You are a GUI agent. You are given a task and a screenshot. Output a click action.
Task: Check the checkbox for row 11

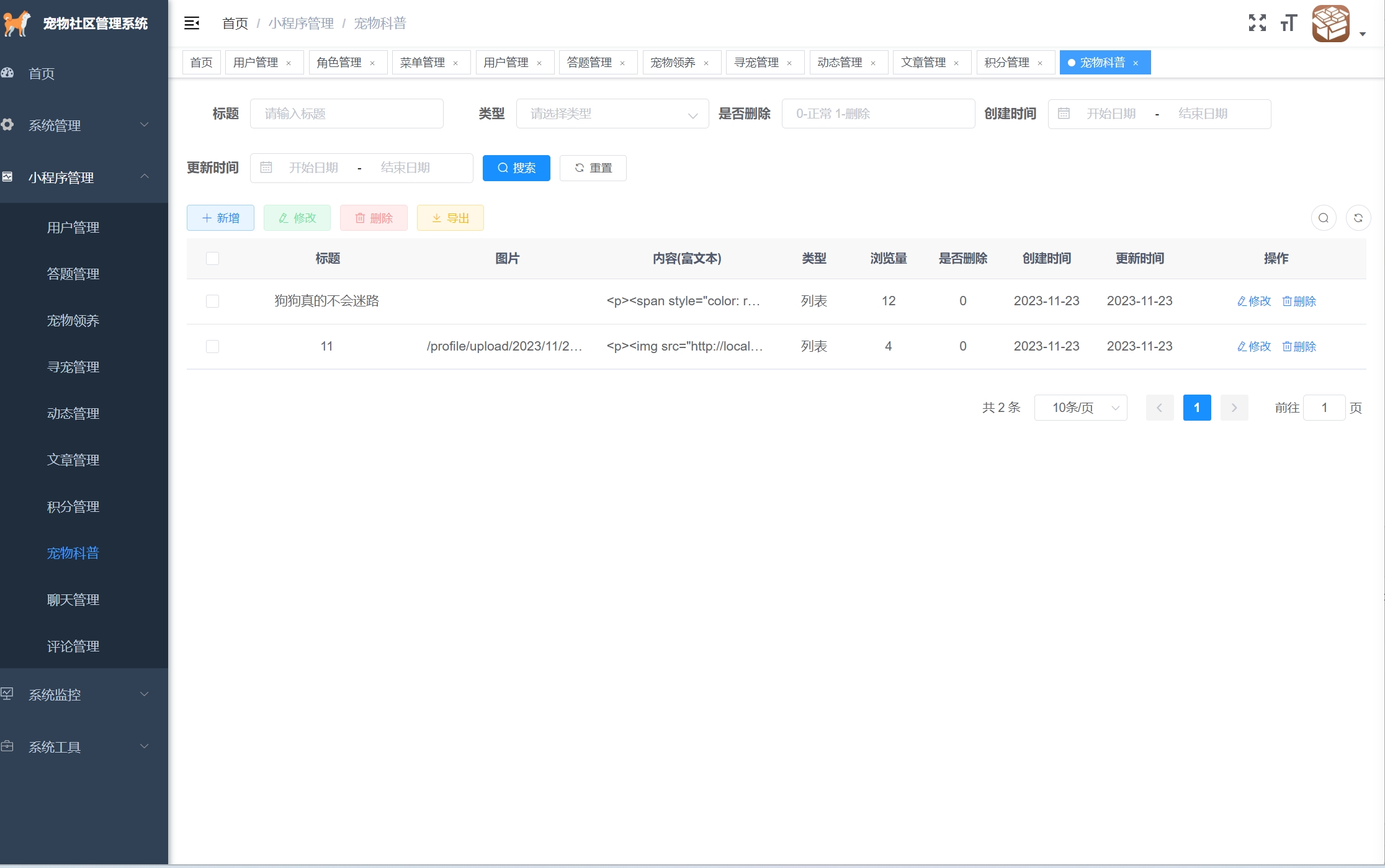[212, 346]
